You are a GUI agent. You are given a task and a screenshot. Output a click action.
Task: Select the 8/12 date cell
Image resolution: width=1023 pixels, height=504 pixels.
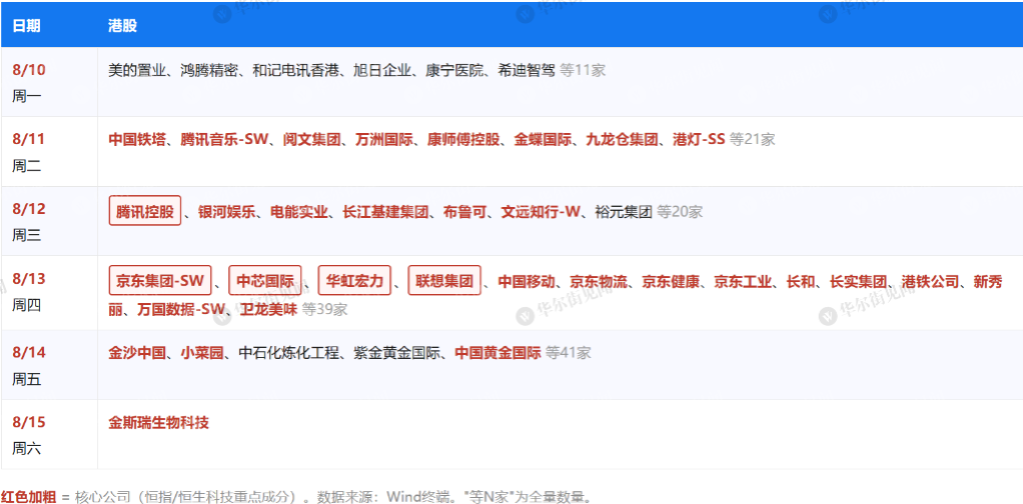coord(49,221)
